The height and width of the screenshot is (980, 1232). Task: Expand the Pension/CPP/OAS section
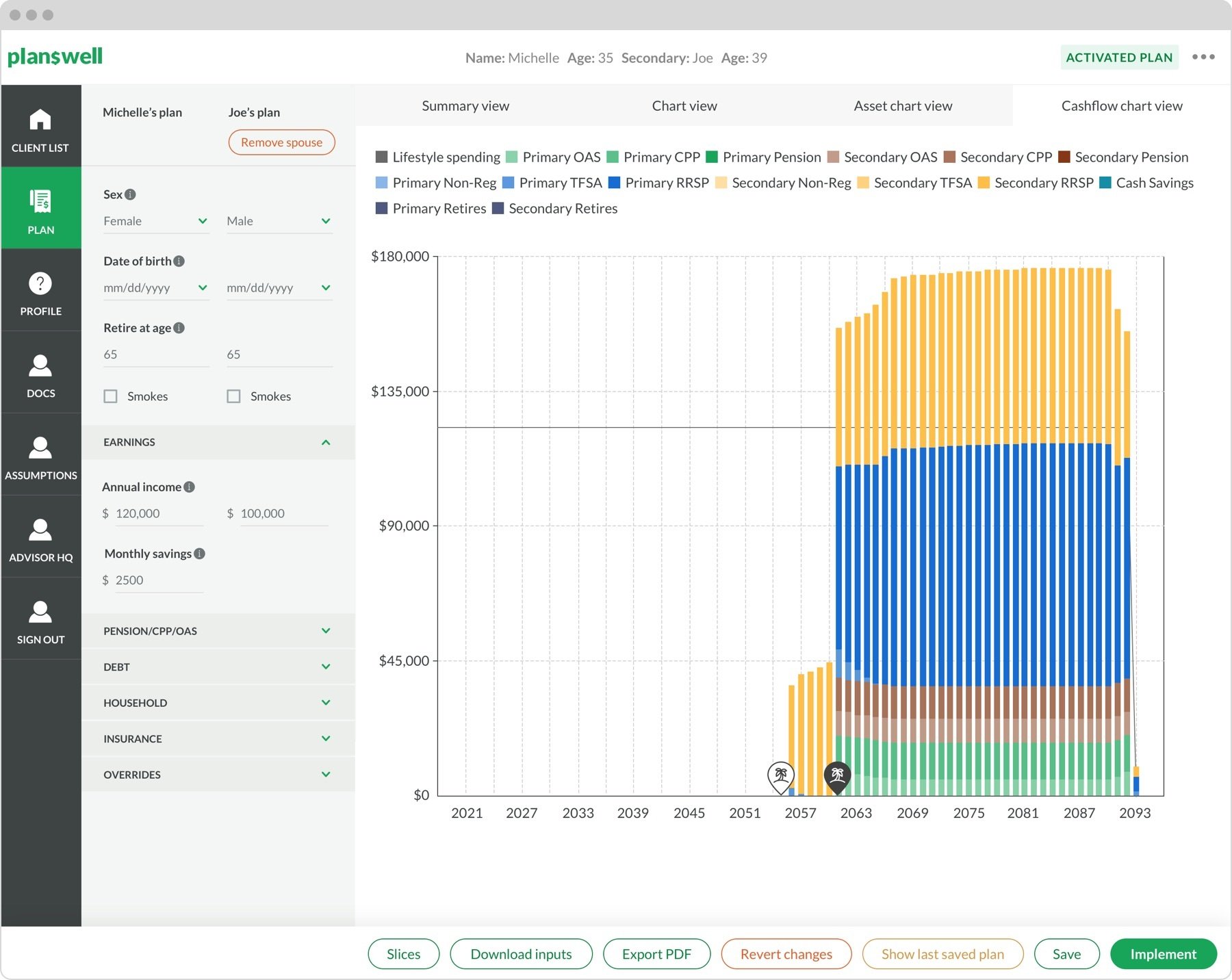[218, 631]
